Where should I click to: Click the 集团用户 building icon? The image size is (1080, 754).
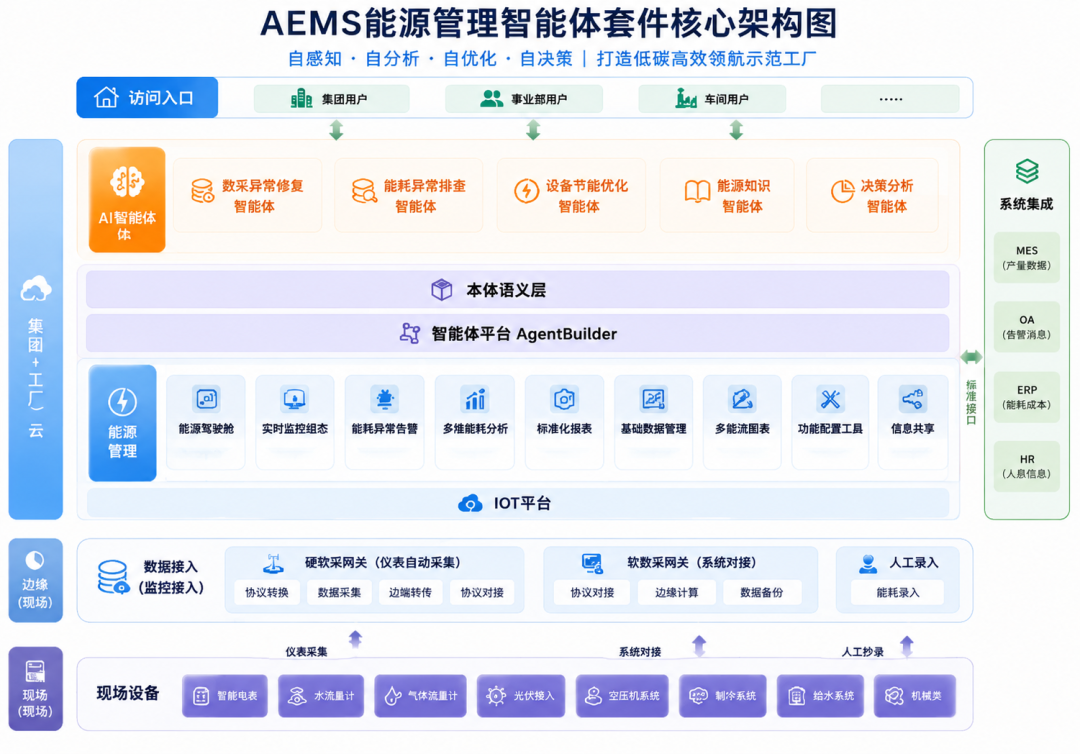[301, 98]
